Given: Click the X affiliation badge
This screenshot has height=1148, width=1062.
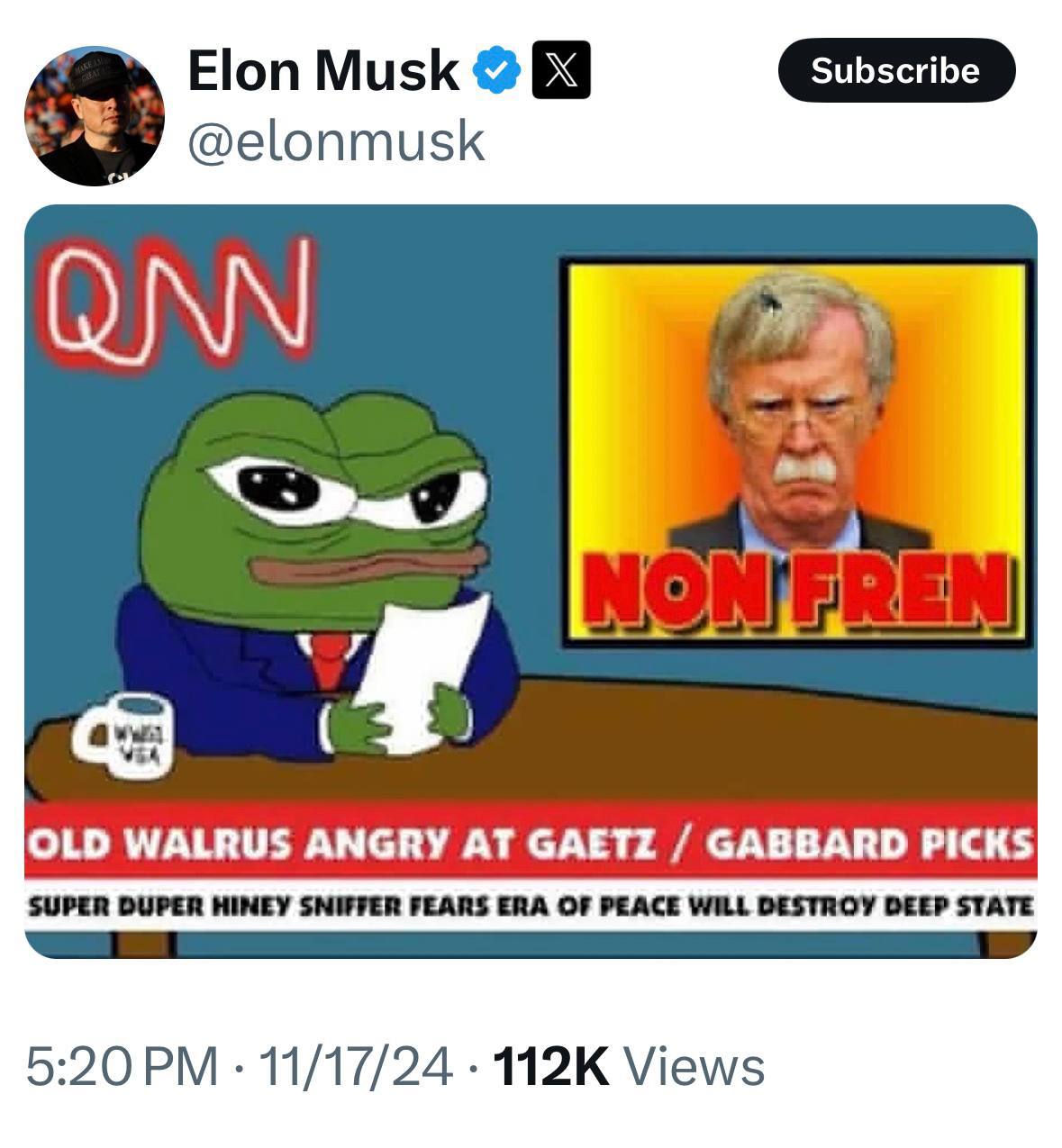Looking at the screenshot, I should [x=562, y=71].
